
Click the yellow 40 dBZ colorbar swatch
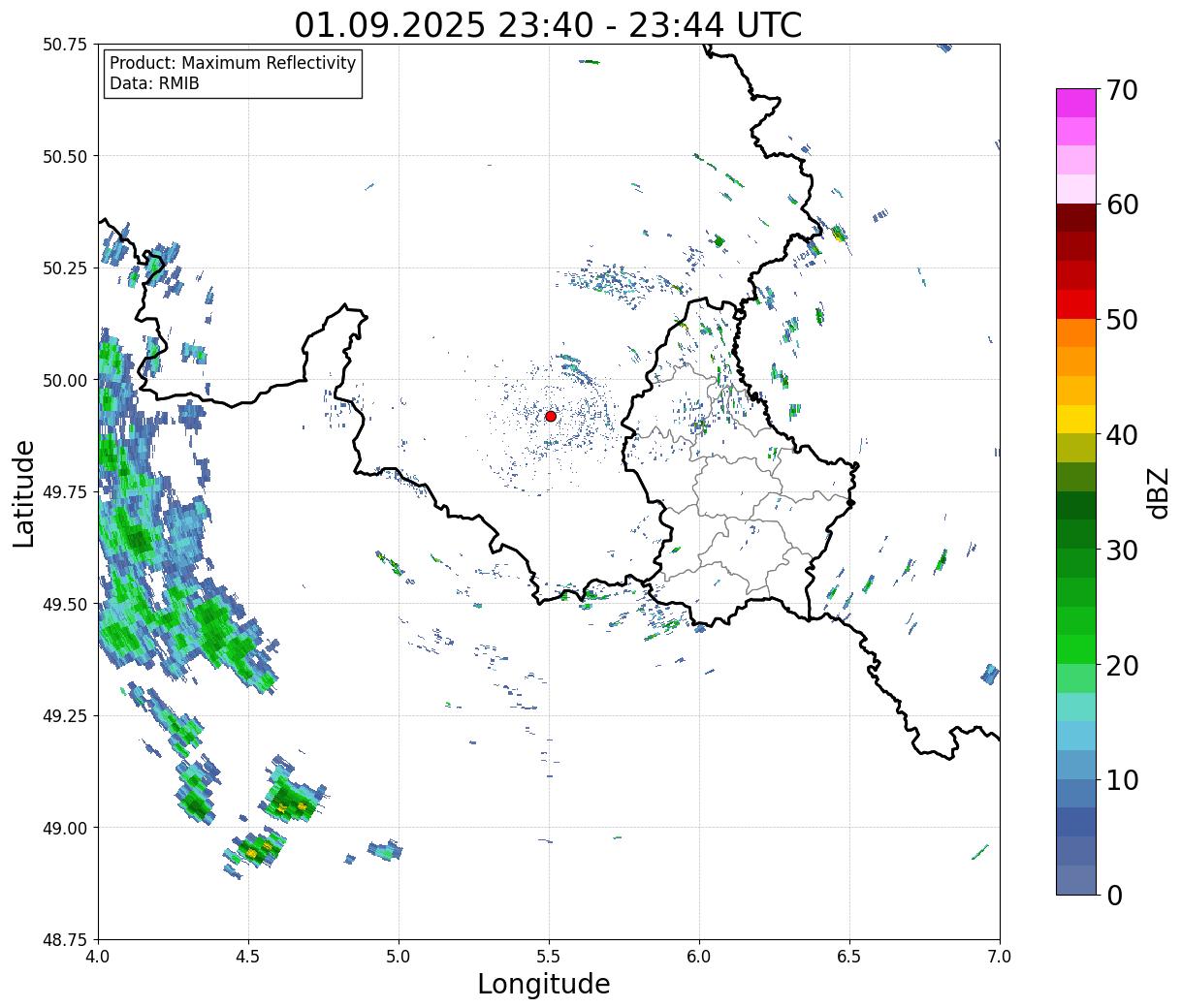coord(1076,419)
